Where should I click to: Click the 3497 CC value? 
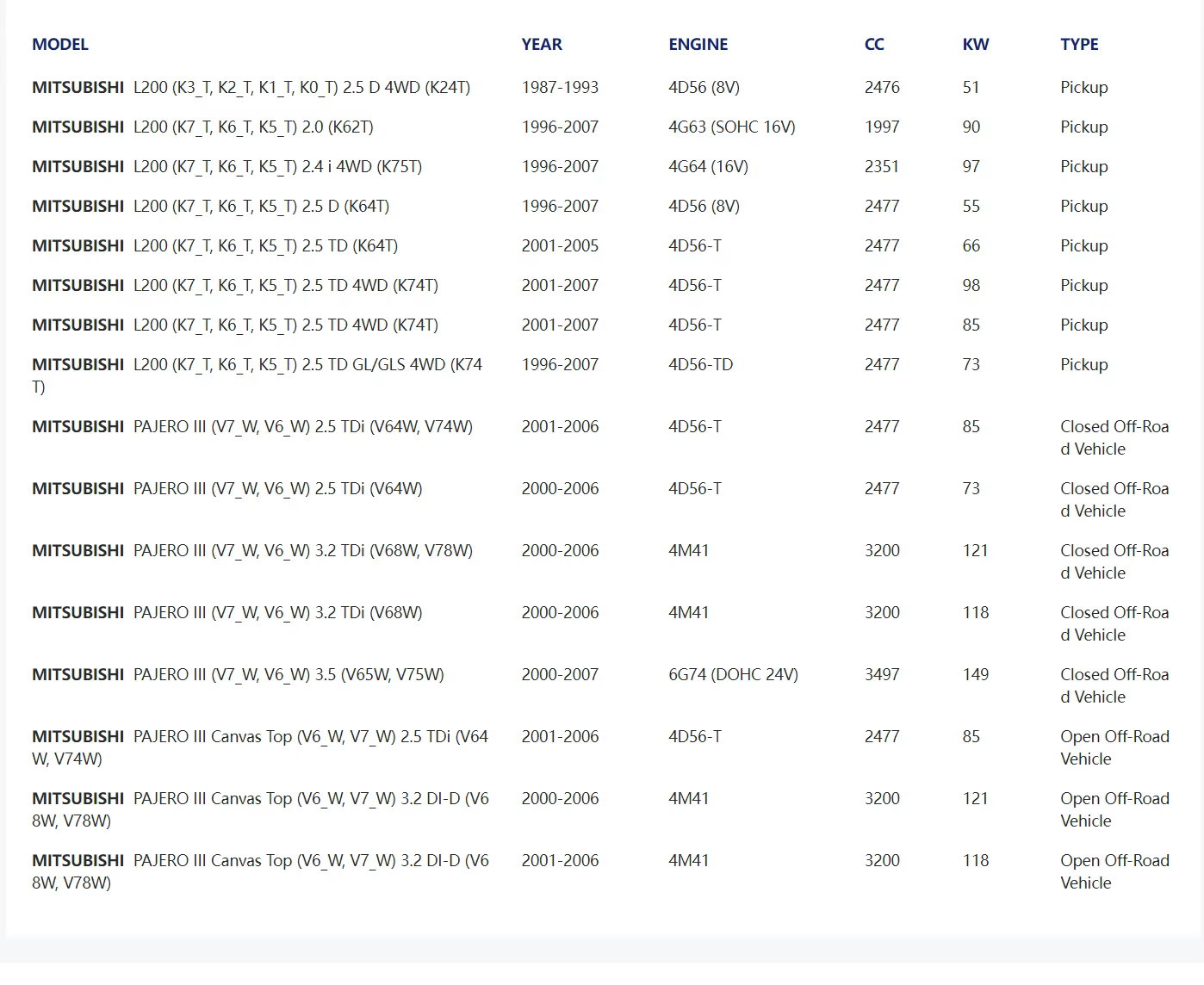[x=882, y=674]
